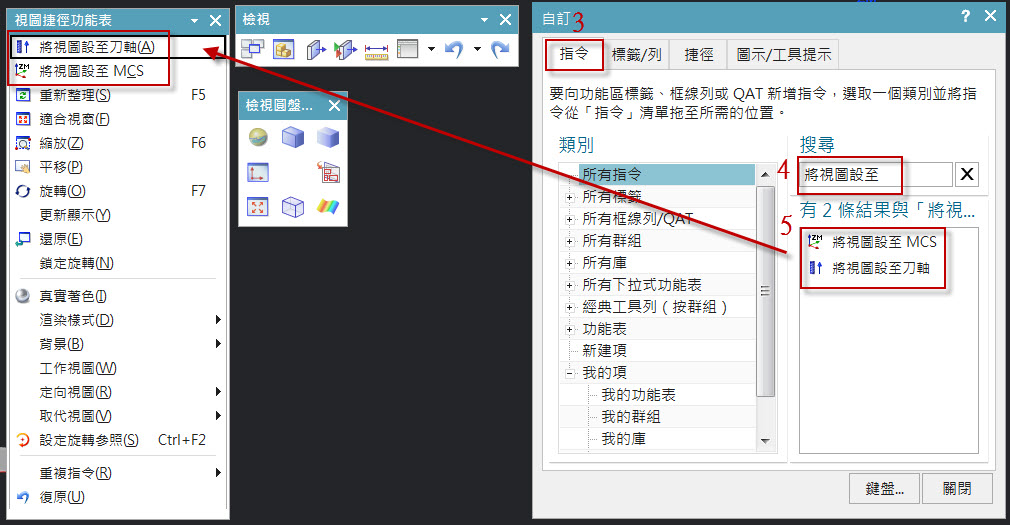Click the yellow stacked boxes icon in 檢視 toolbar

point(283,49)
